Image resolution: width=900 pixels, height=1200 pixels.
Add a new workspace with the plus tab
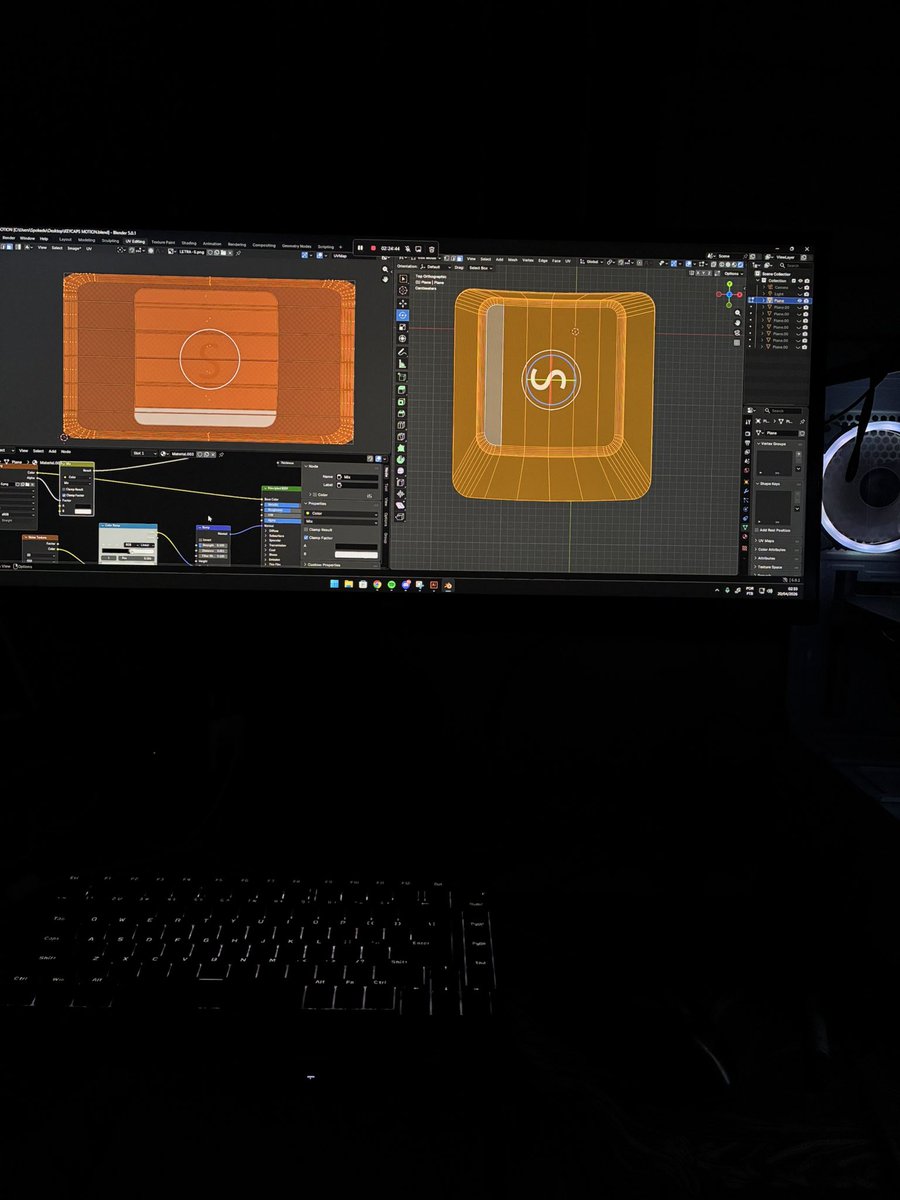341,246
